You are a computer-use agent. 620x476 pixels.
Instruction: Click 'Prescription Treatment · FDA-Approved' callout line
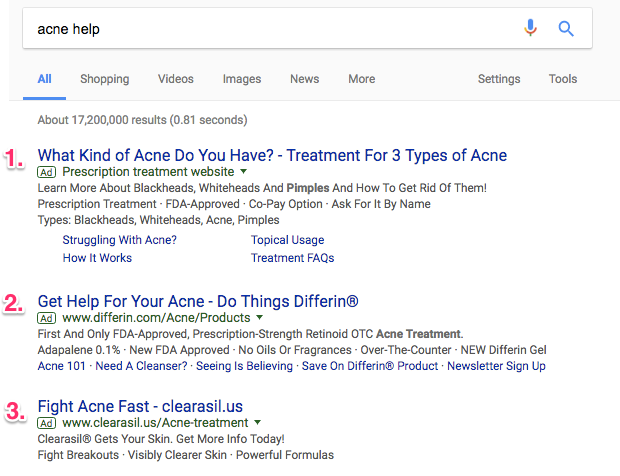pyautogui.click(x=234, y=204)
